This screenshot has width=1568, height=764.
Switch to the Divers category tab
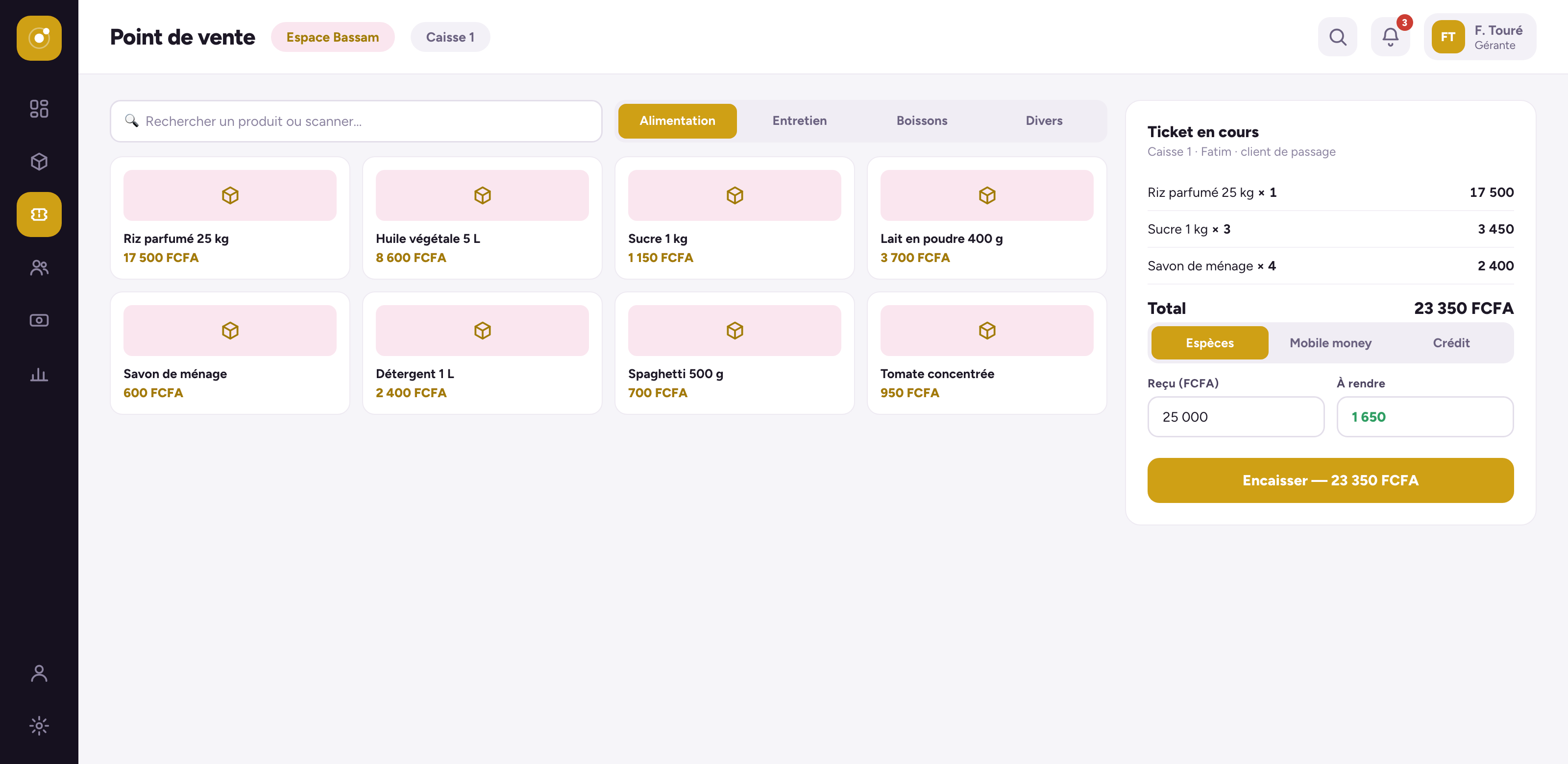tap(1044, 121)
